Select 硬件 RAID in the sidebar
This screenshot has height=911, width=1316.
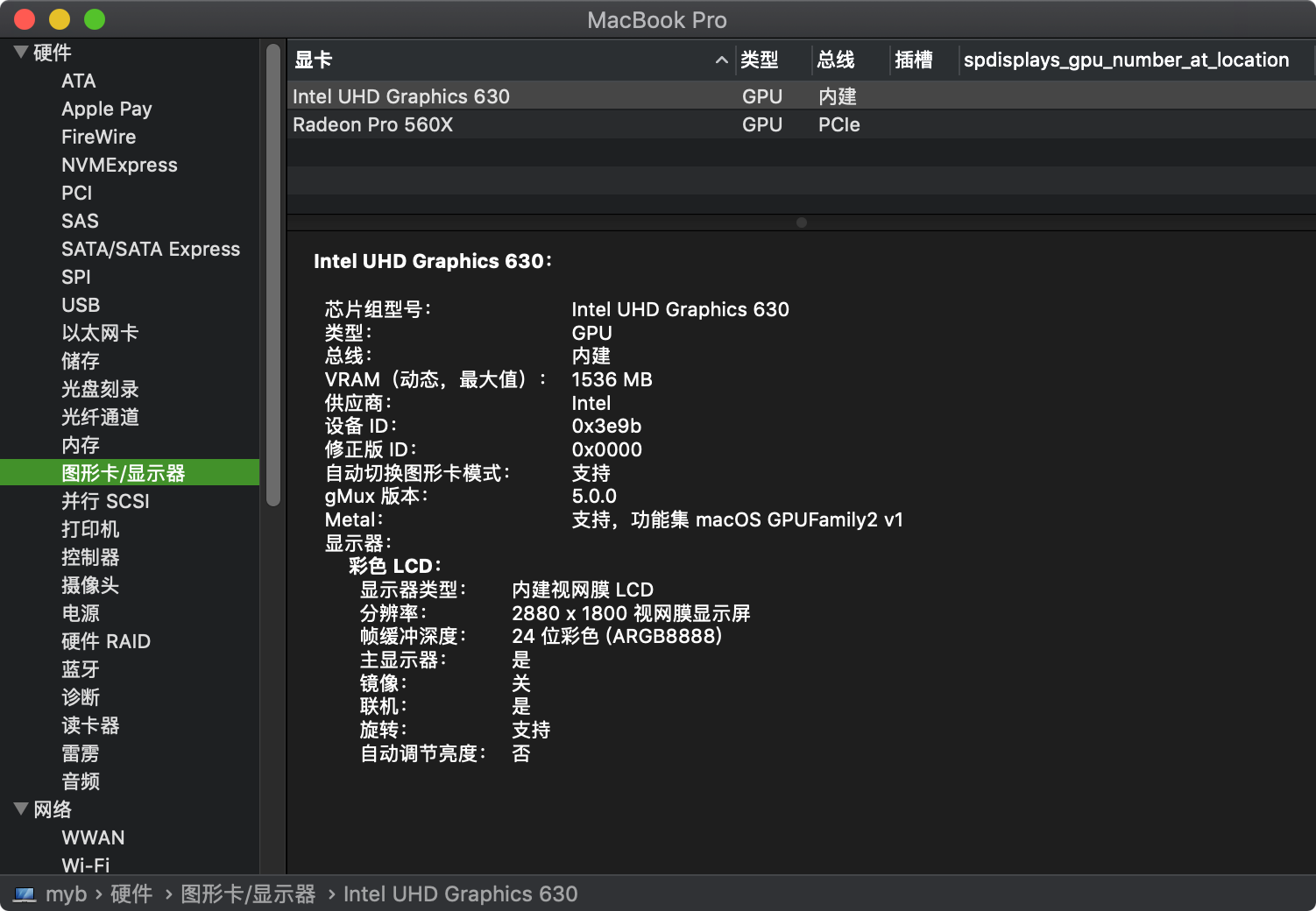(x=106, y=642)
